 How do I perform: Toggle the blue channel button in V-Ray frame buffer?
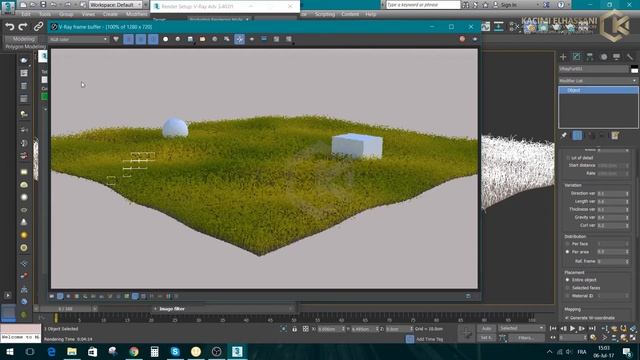tap(153, 39)
